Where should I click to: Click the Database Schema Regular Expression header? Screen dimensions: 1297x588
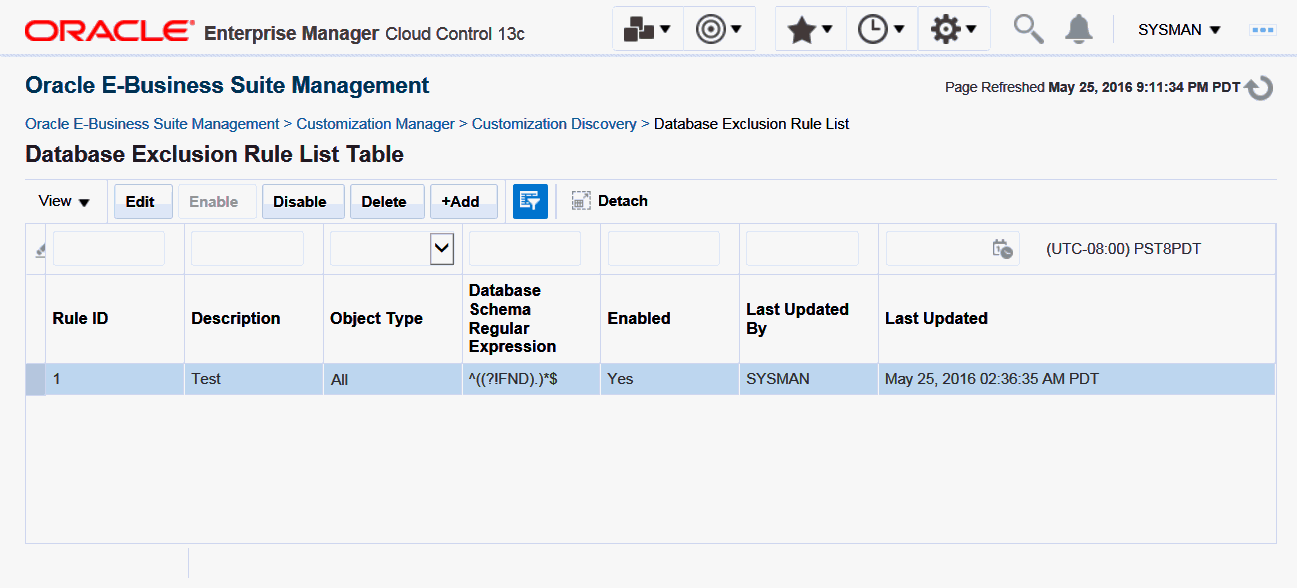531,318
